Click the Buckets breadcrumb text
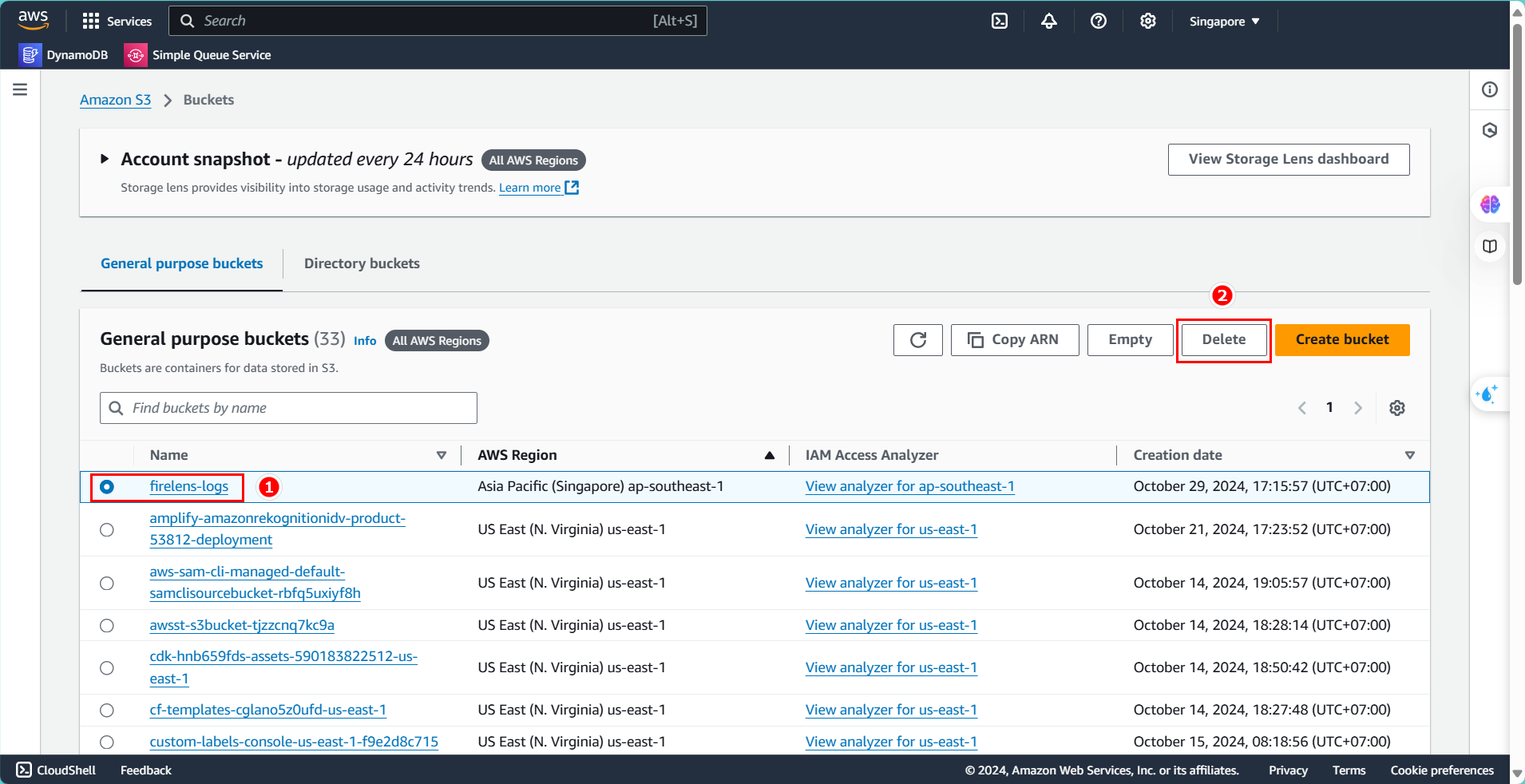Viewport: 1525px width, 784px height. pyautogui.click(x=208, y=100)
